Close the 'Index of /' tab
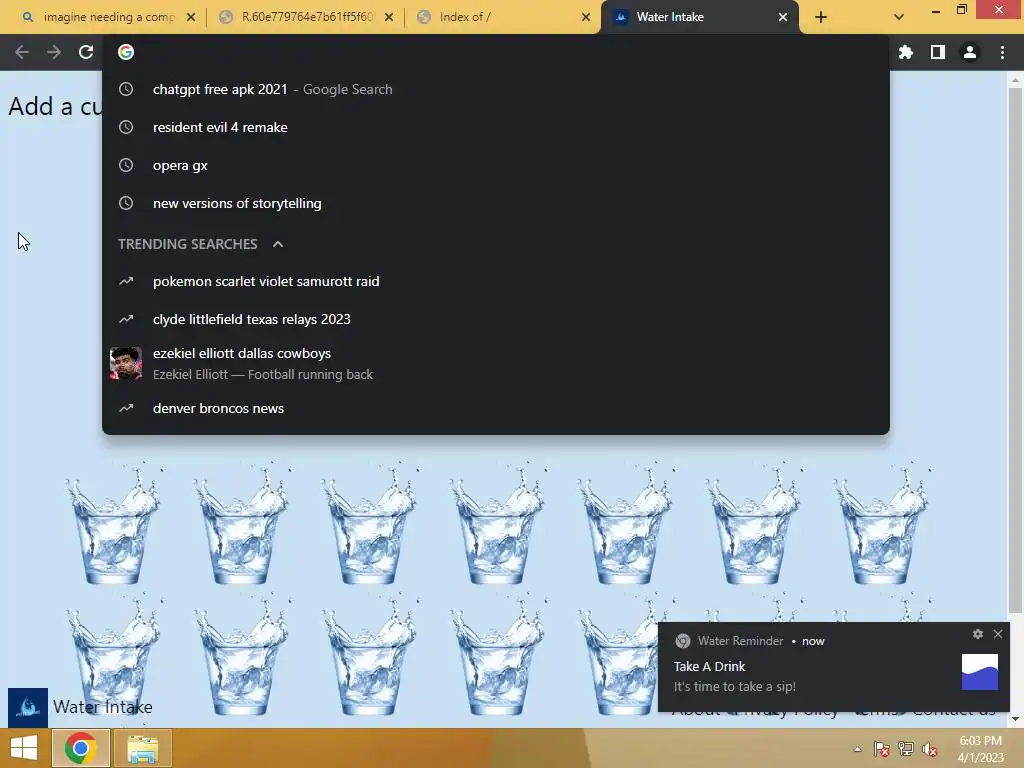The height and width of the screenshot is (768, 1024). click(x=586, y=17)
